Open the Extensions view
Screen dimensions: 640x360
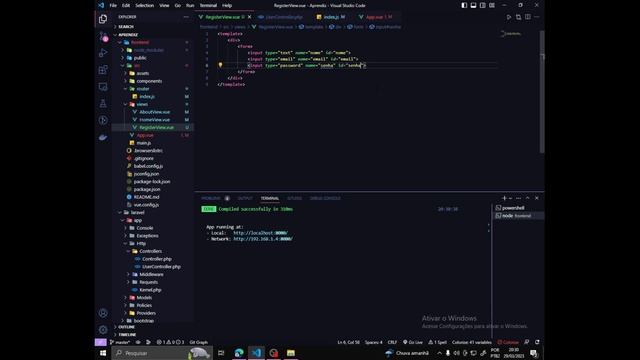(103, 70)
